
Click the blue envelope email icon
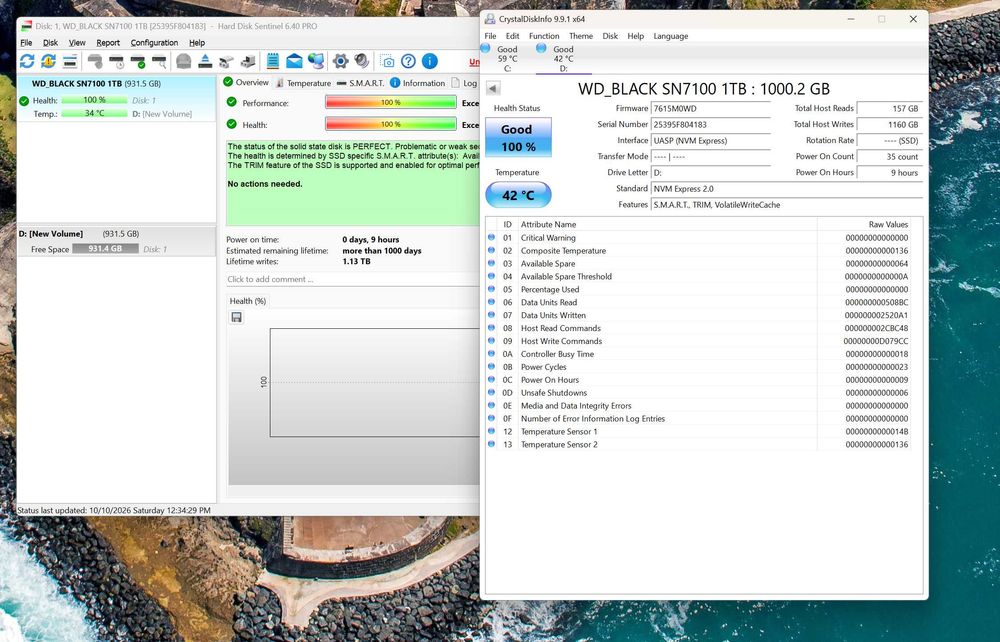[294, 61]
